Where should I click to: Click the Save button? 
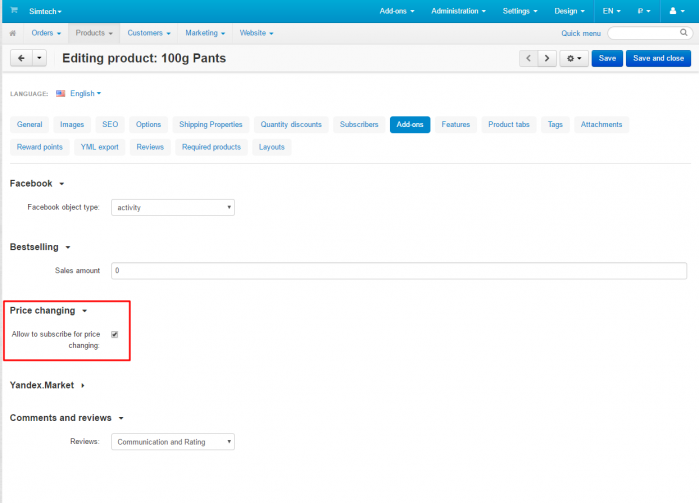[607, 58]
